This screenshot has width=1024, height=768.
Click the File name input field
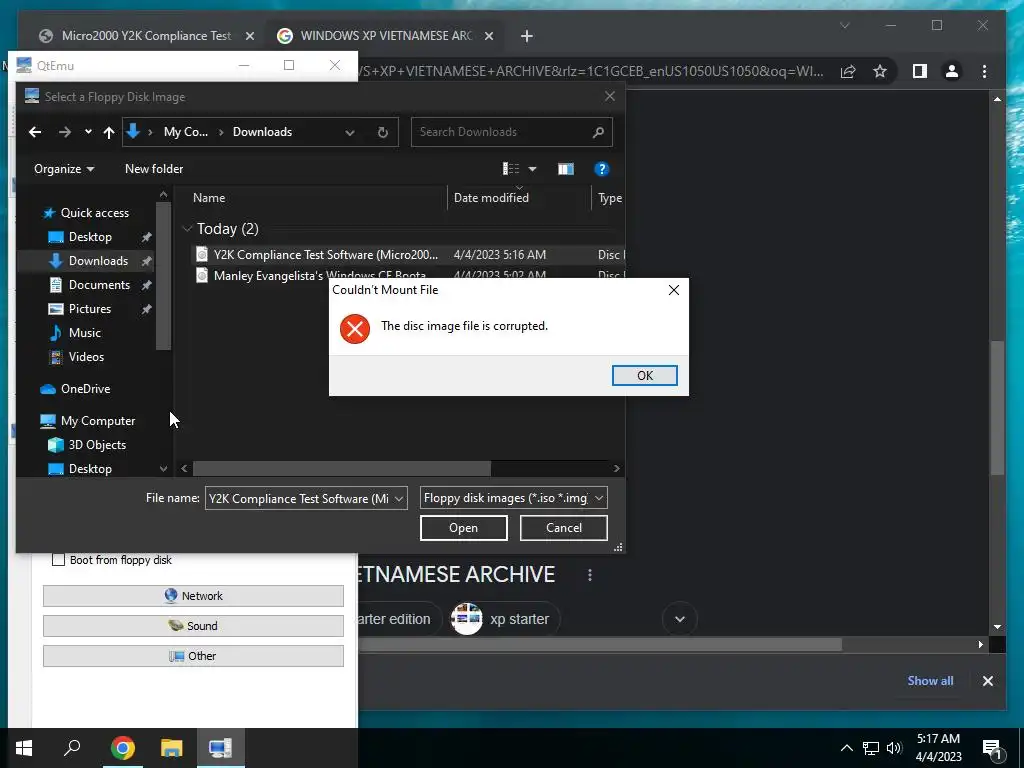[x=298, y=498]
